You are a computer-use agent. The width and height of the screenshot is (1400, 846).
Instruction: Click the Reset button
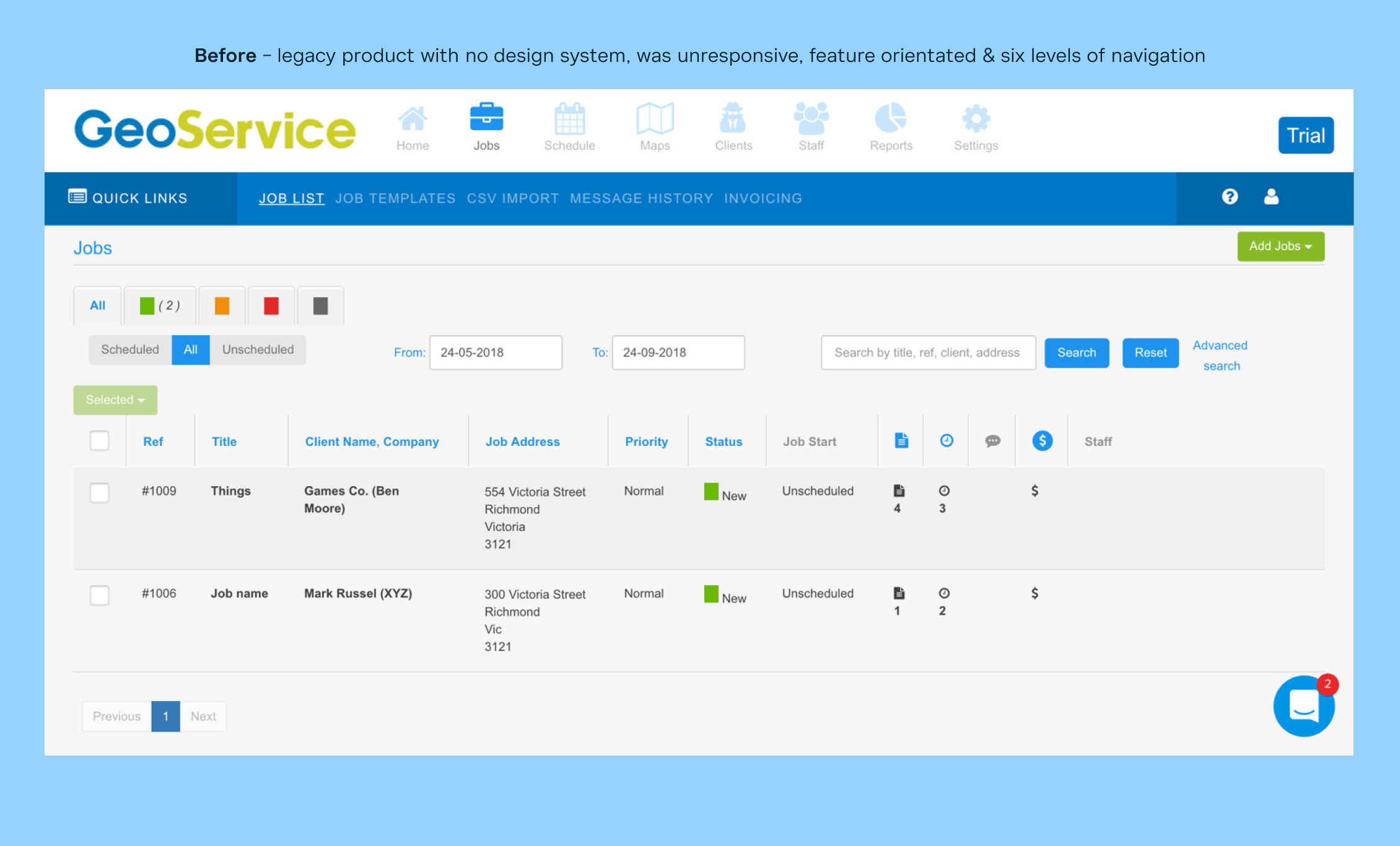pos(1150,353)
